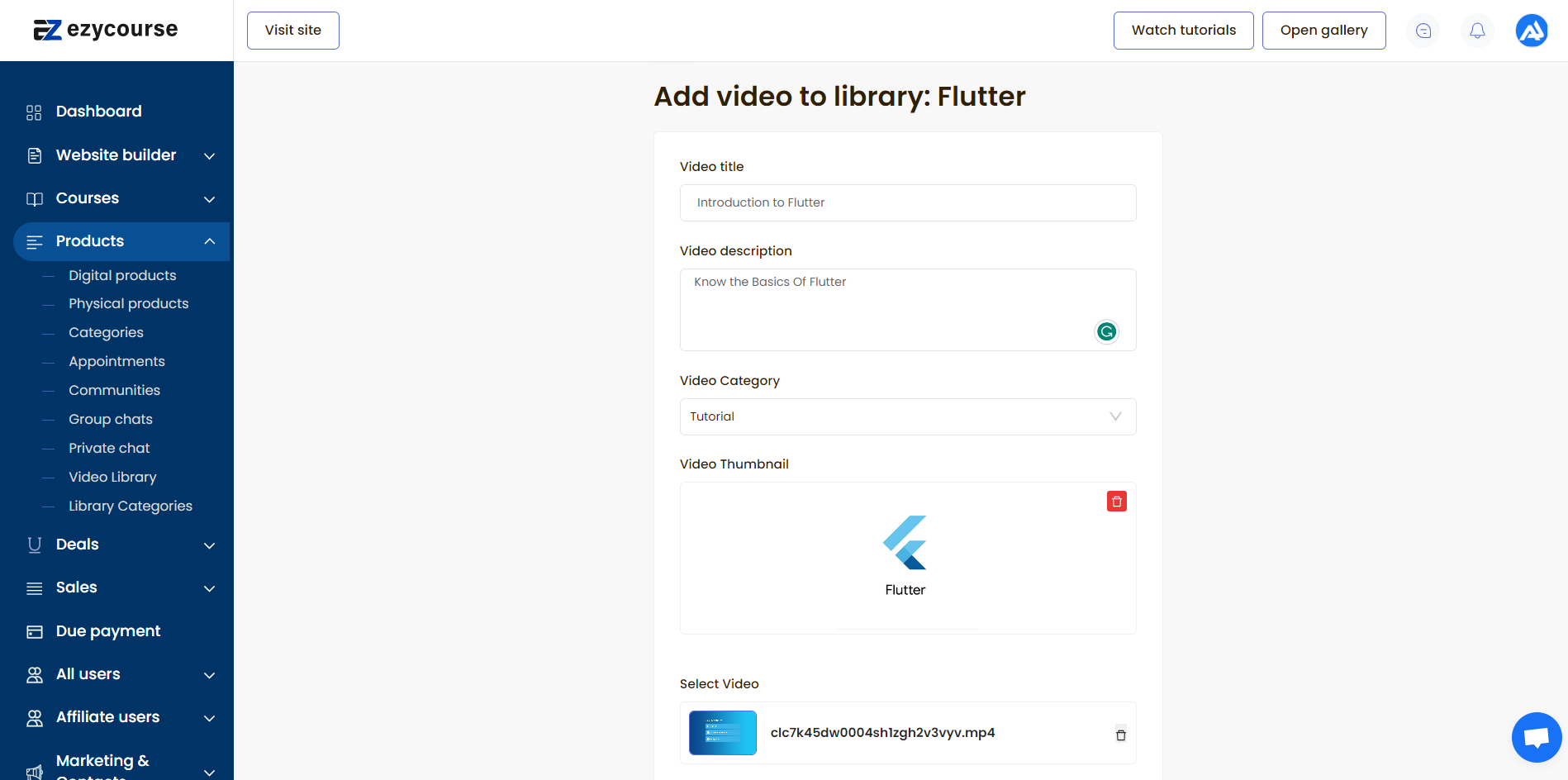Open the live chat support bubble
Image resolution: width=1568 pixels, height=780 pixels.
(1536, 737)
